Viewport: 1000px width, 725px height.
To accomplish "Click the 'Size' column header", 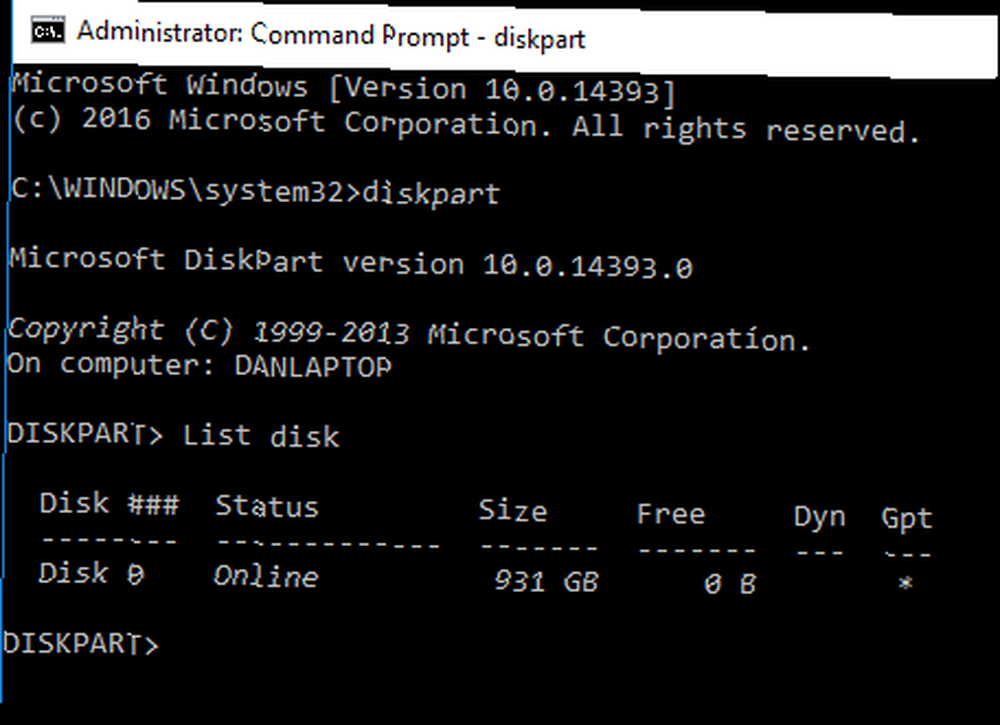I will click(x=513, y=511).
